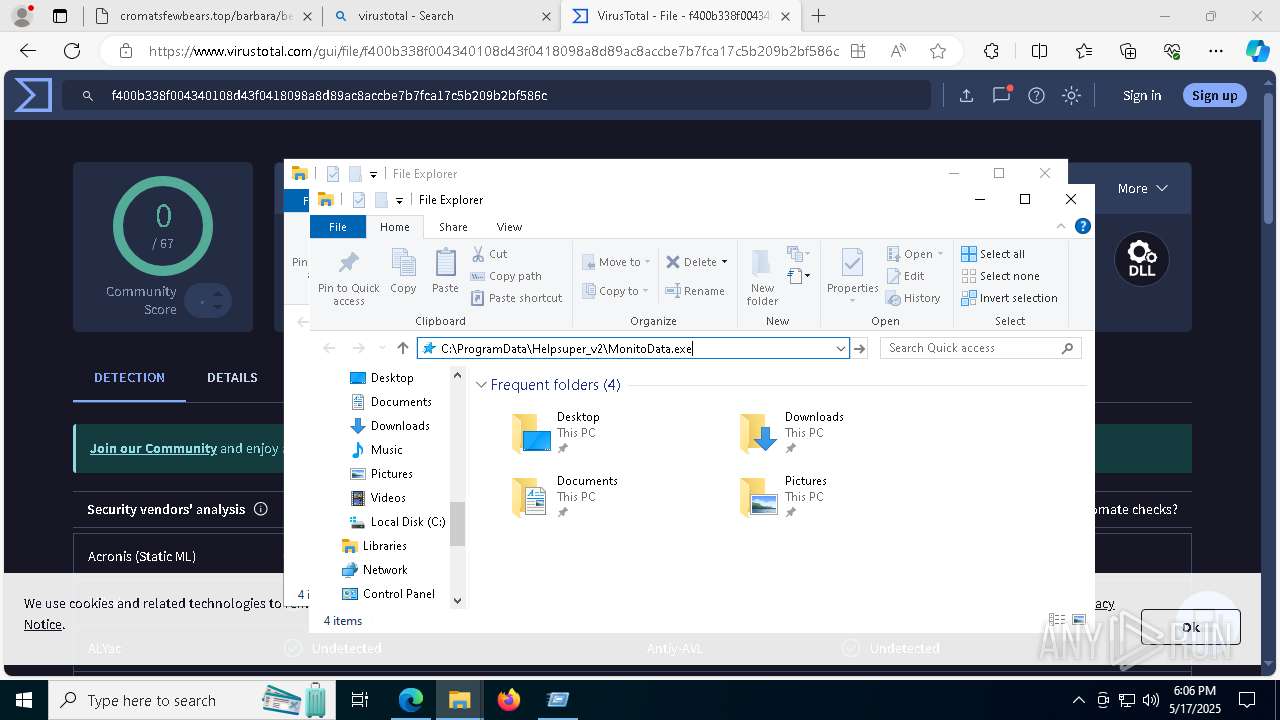Open Quick Access Toolbar customize dropdown
The width and height of the screenshot is (1280, 720).
[x=398, y=200]
